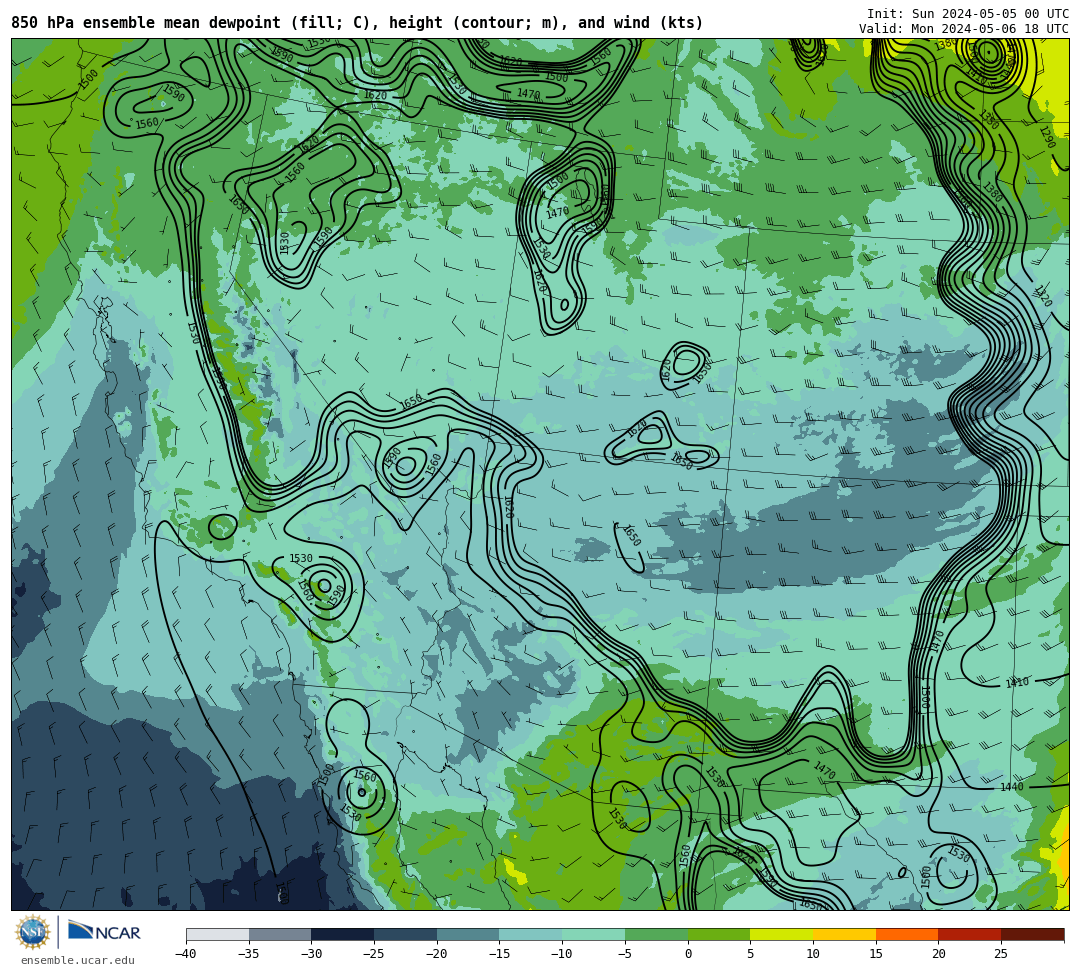Click the -10 to -5 mint green swatch

(594, 934)
